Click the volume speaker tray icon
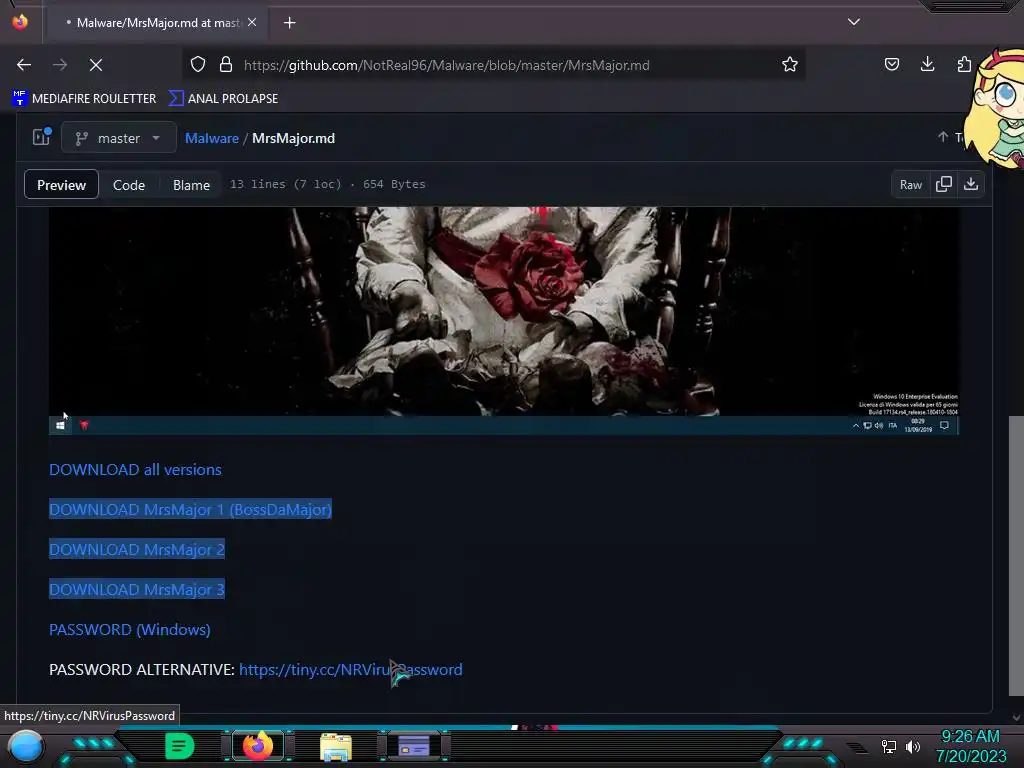This screenshot has width=1024, height=768. pyautogui.click(x=913, y=746)
